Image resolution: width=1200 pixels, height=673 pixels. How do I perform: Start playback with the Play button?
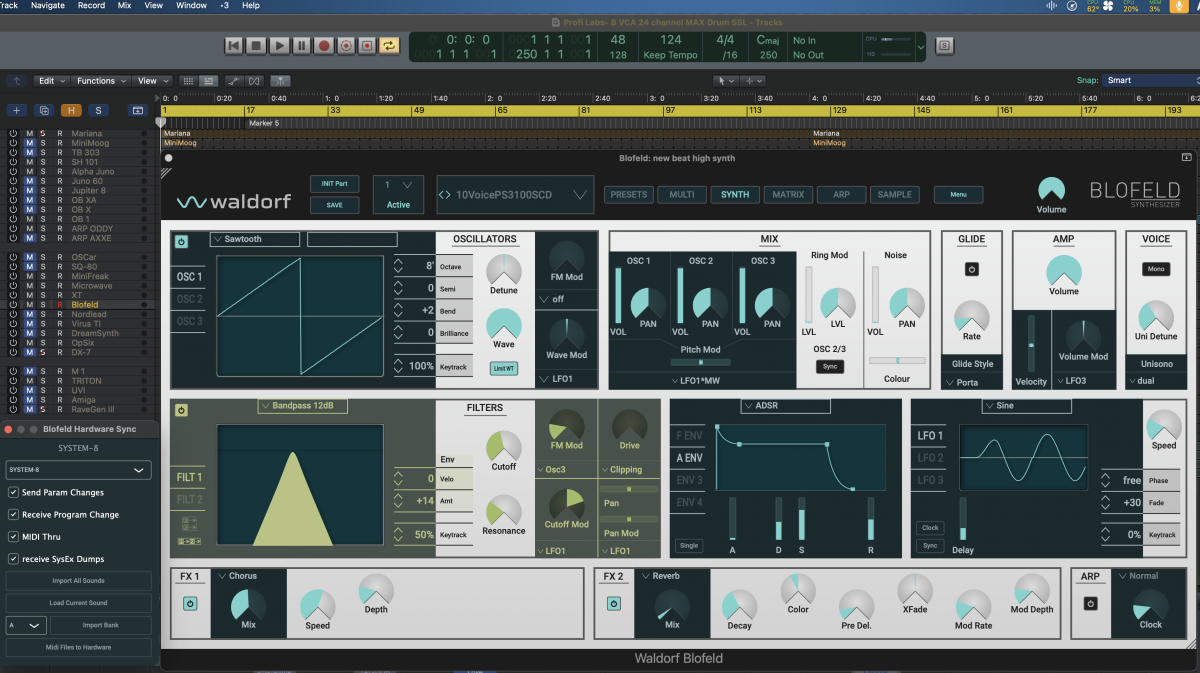pyautogui.click(x=279, y=45)
